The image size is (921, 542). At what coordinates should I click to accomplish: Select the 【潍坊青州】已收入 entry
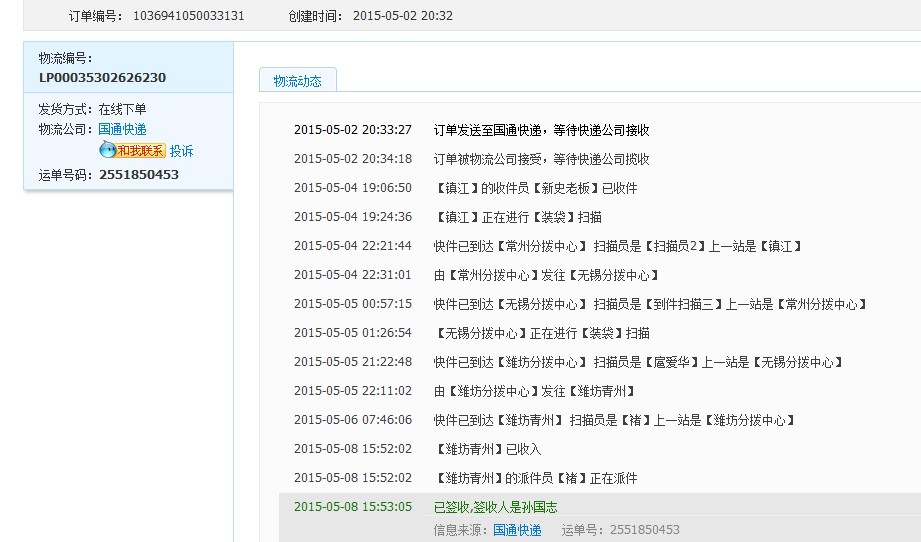tap(489, 449)
